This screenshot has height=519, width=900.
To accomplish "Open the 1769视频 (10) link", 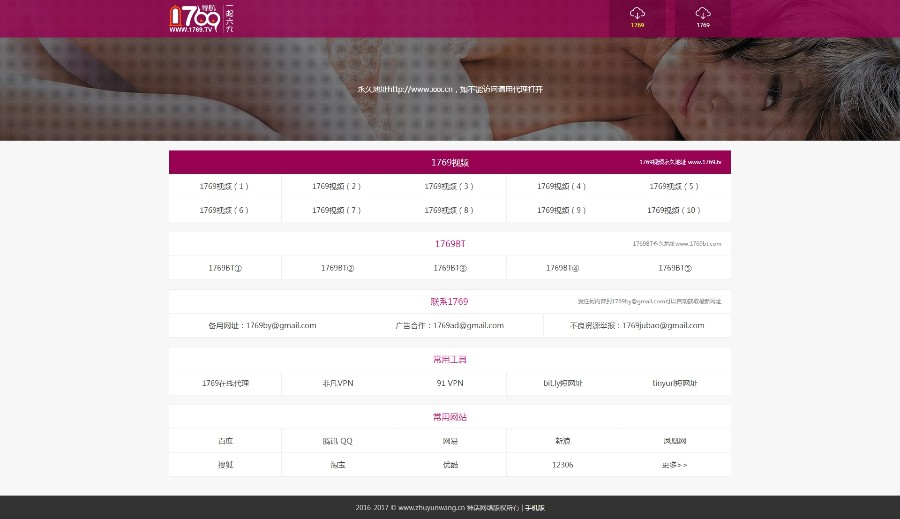I will [674, 210].
